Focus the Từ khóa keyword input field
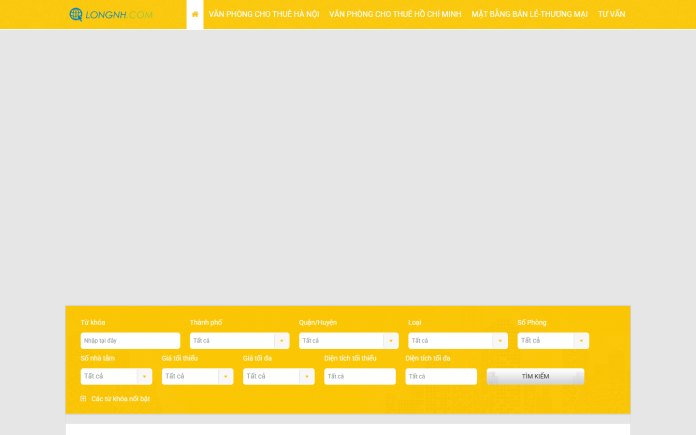 coord(130,340)
